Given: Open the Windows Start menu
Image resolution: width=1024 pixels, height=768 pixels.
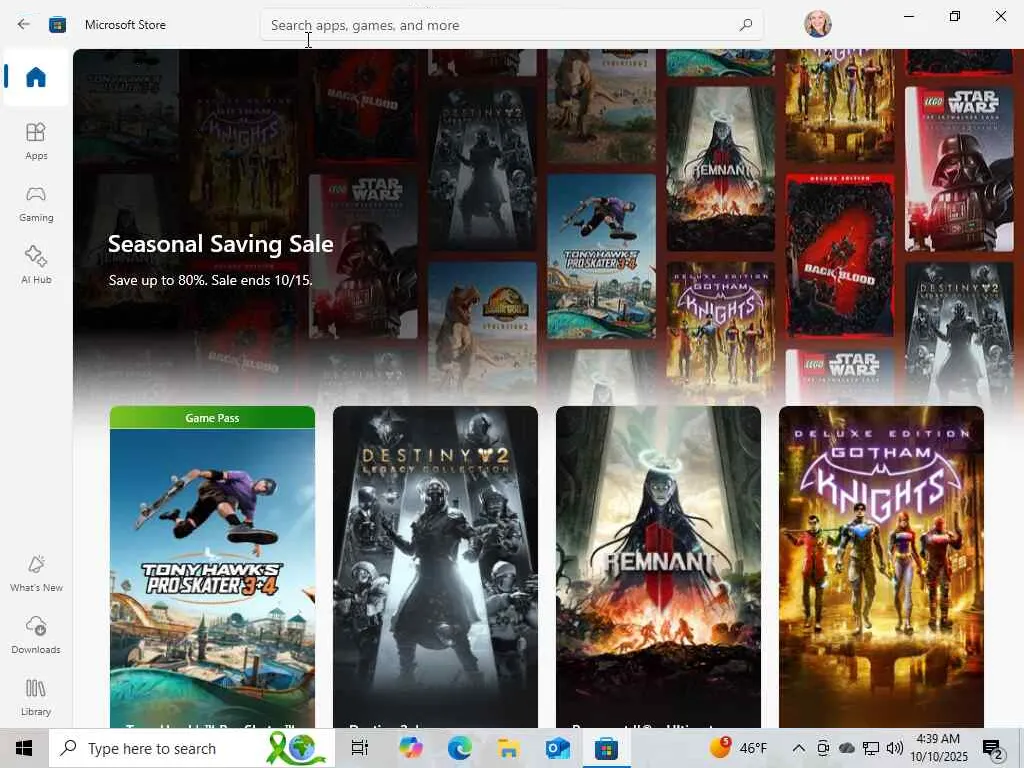Looking at the screenshot, I should click(x=24, y=748).
